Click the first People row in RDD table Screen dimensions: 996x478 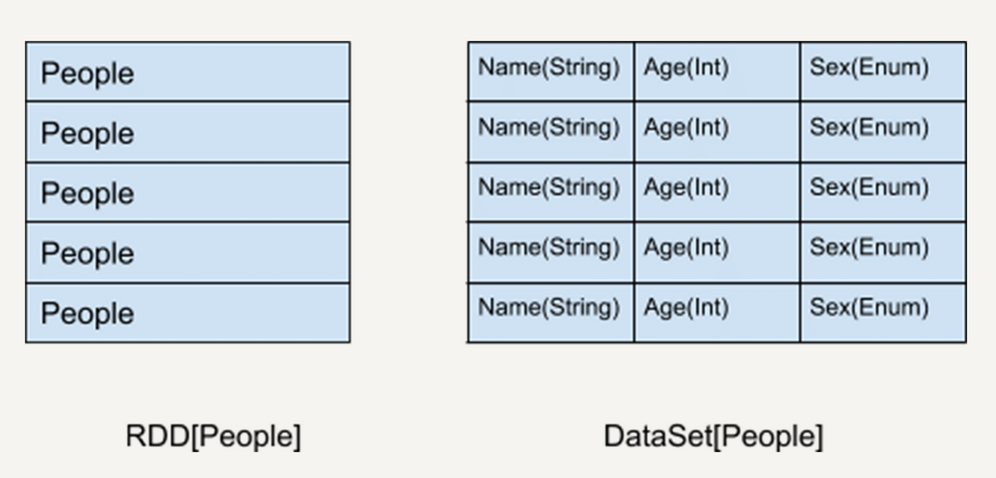click(x=187, y=72)
